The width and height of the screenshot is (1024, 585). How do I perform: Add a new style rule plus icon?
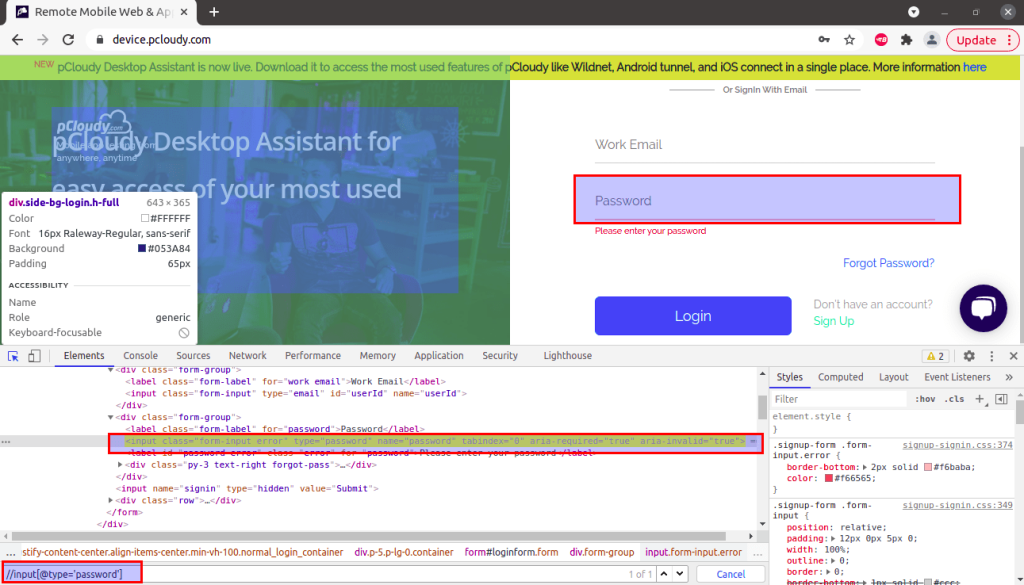click(980, 399)
